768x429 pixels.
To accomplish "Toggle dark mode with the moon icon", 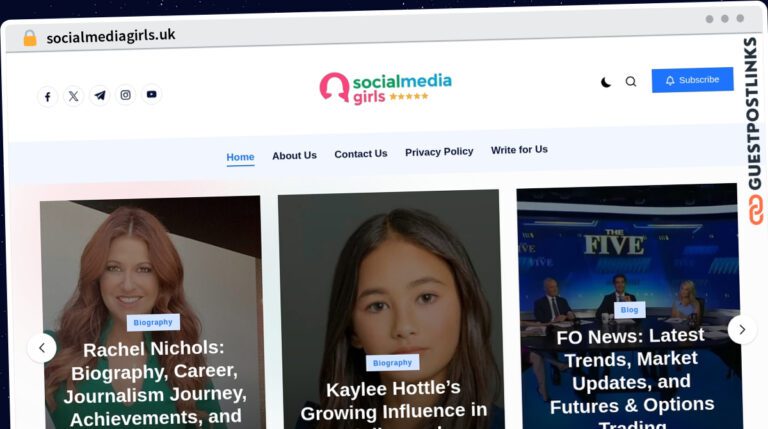I will click(x=606, y=82).
